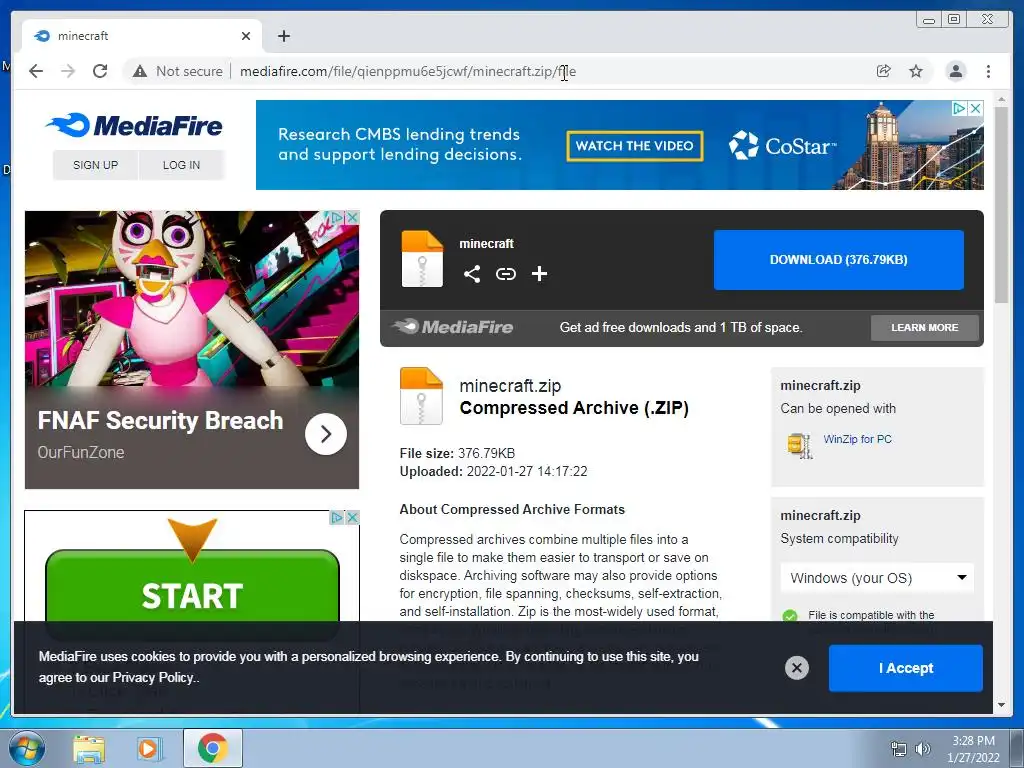The height and width of the screenshot is (768, 1024).
Task: Open Windows Explorer from taskbar
Action: click(x=89, y=748)
